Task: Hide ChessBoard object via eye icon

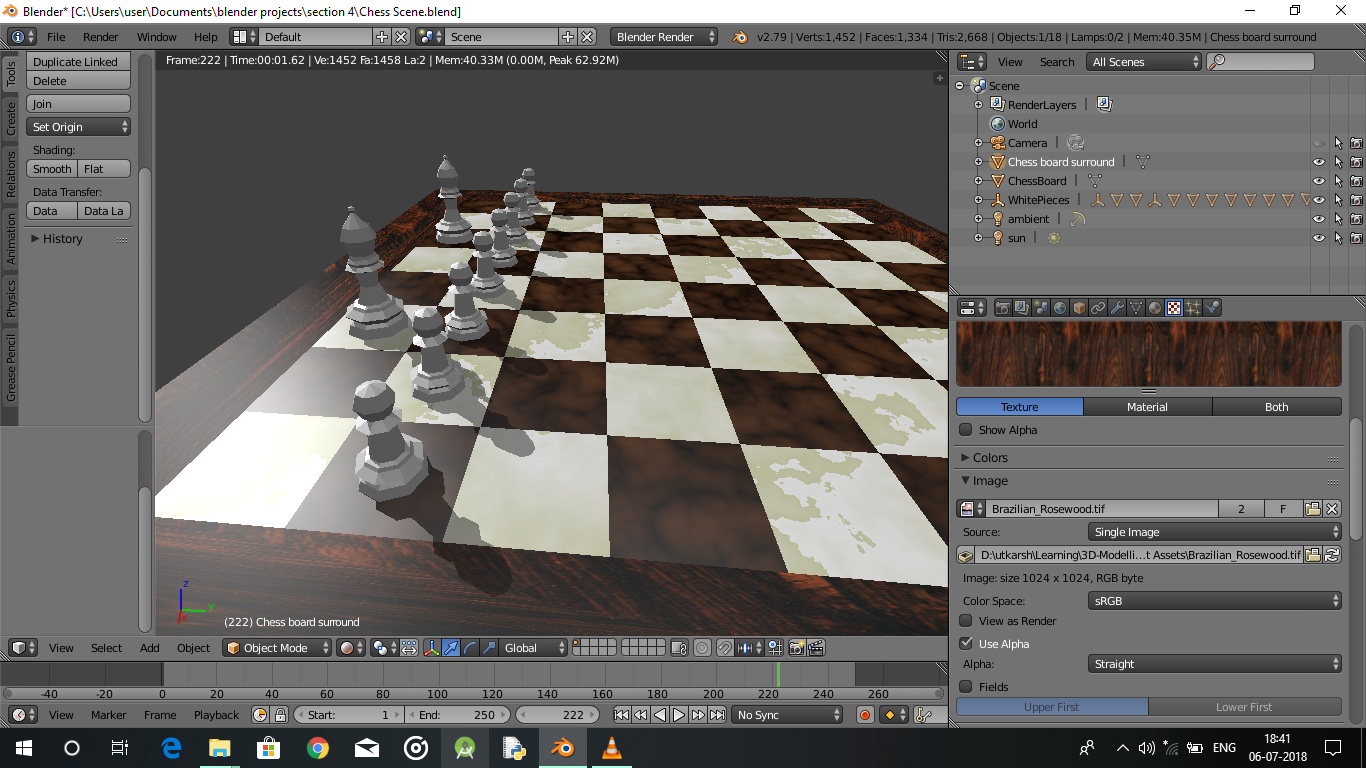Action: (x=1319, y=181)
